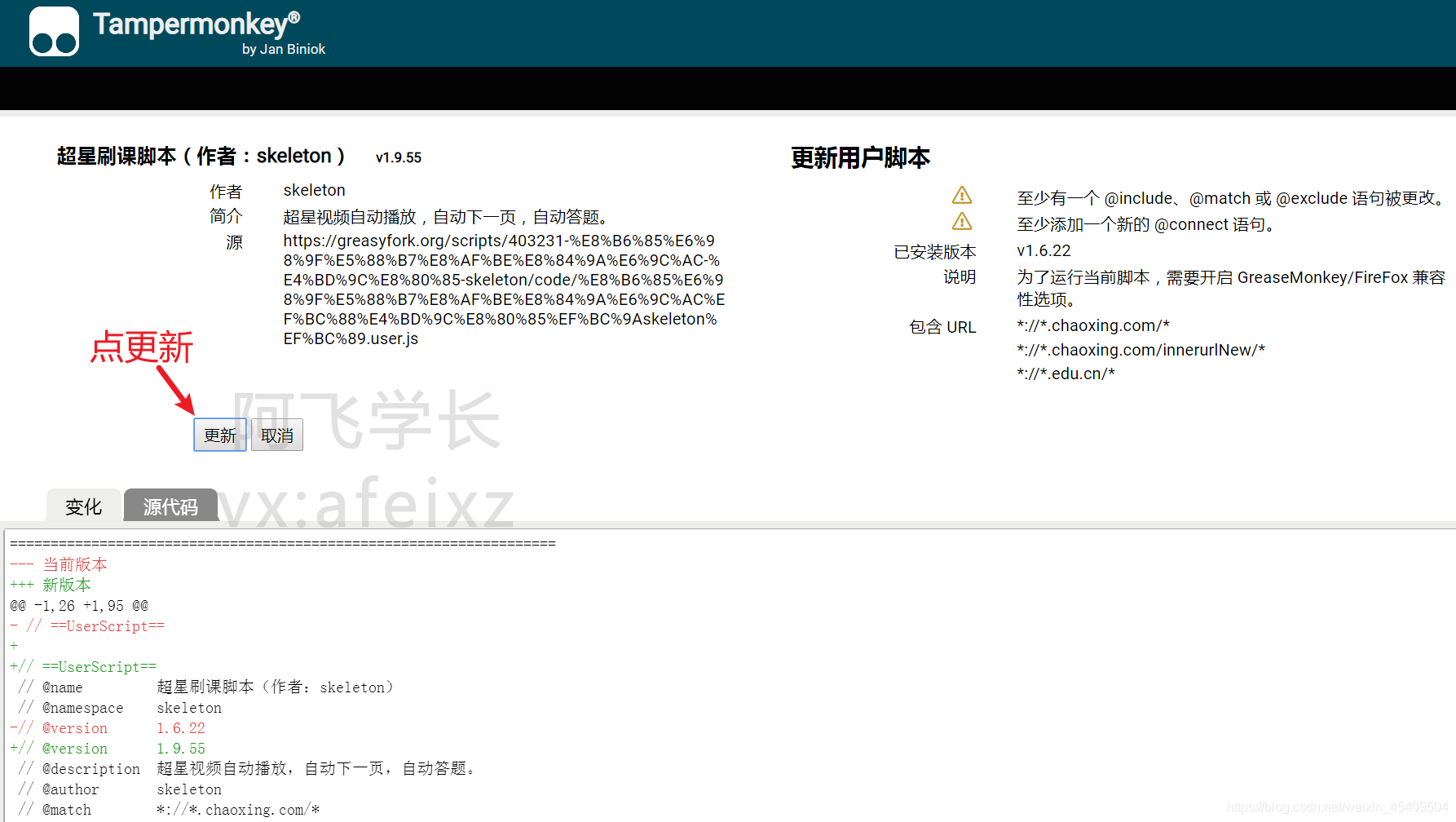The height and width of the screenshot is (822, 1456).
Task: Click the GreaseMonkey/FireFox compatibility note
Action: 1231,288
